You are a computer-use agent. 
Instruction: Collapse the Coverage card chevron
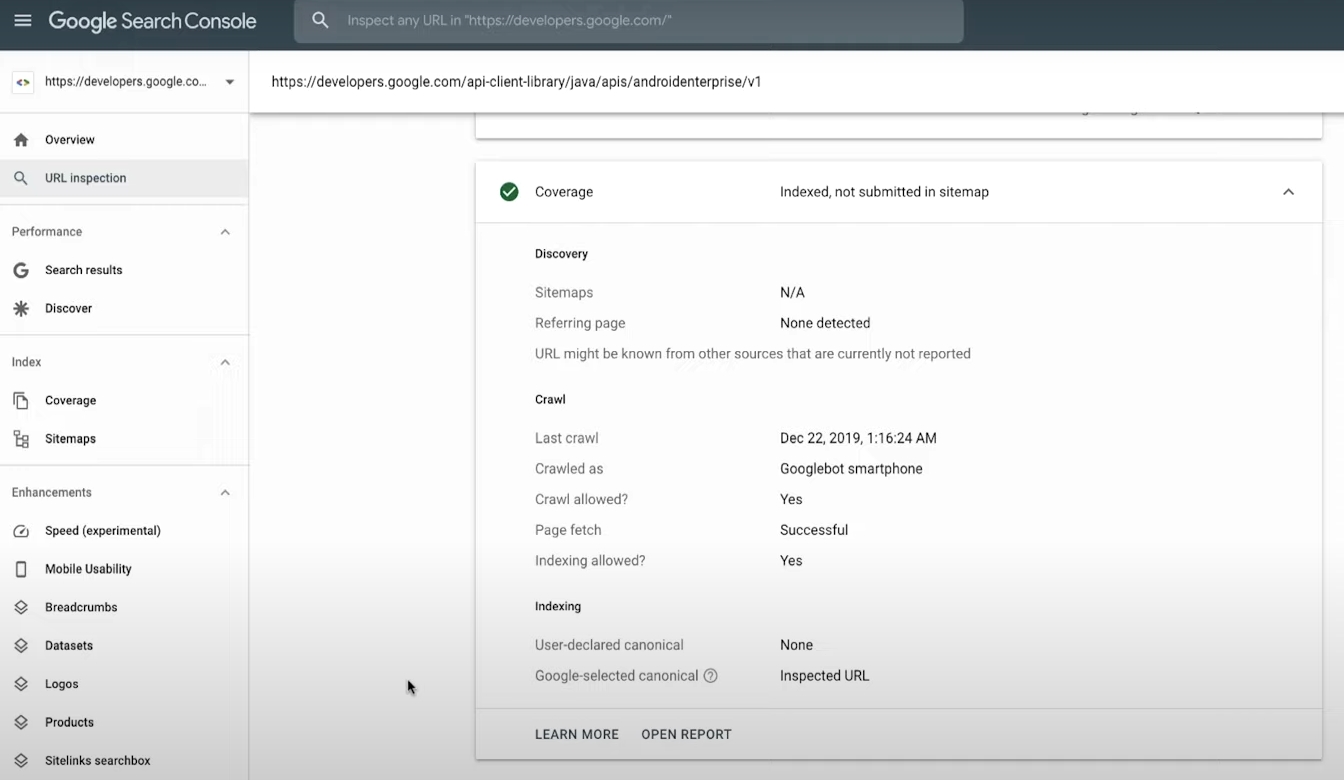(1288, 192)
